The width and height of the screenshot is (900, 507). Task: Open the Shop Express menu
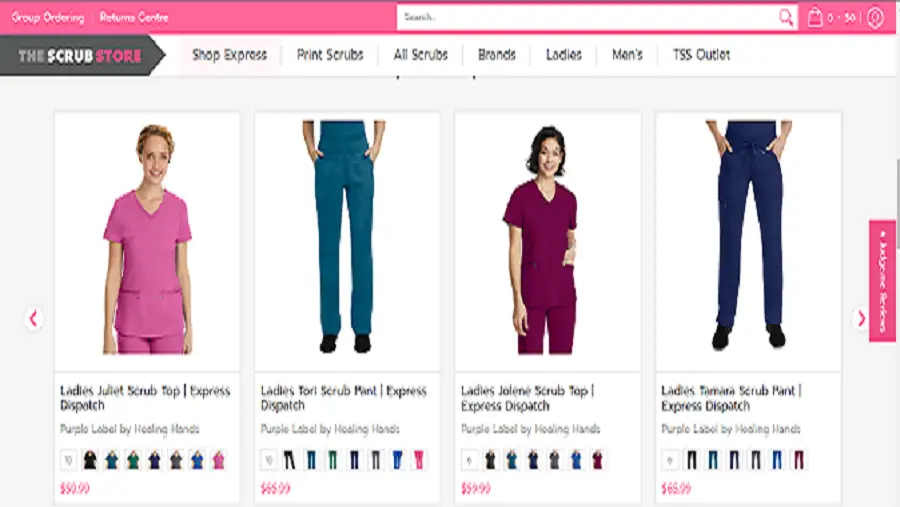229,55
